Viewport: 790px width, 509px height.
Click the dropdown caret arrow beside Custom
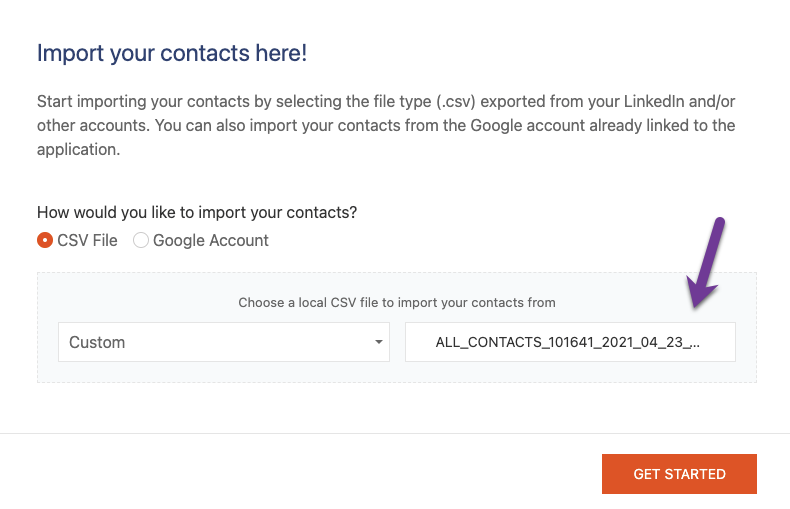click(x=379, y=342)
